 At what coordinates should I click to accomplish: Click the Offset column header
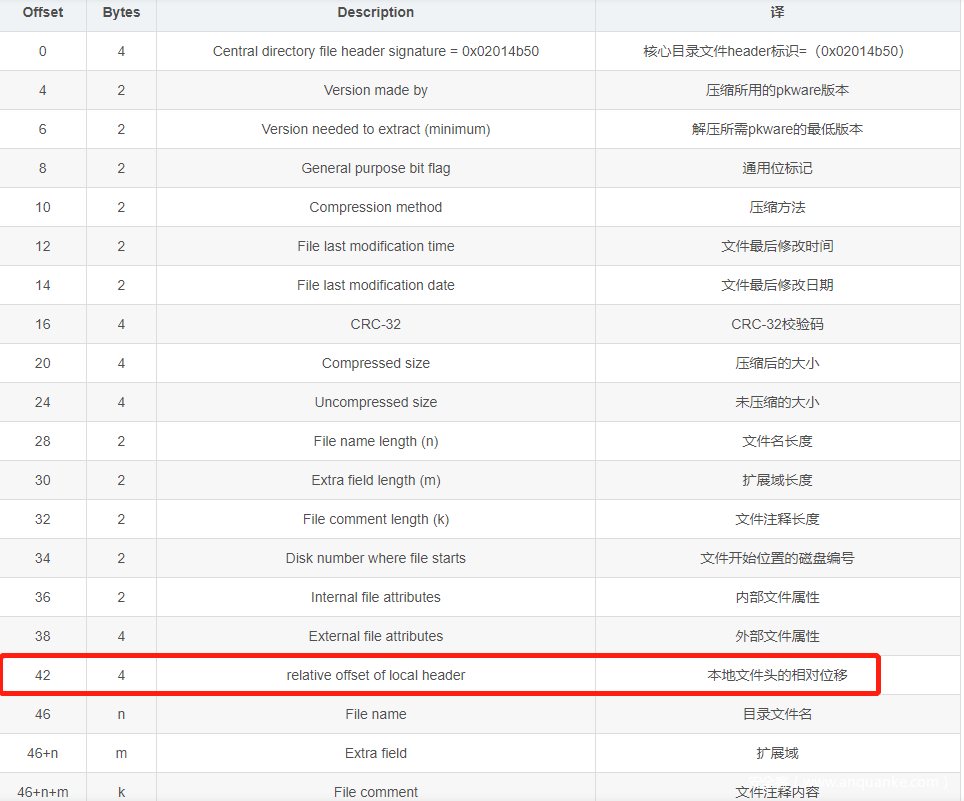pos(43,13)
